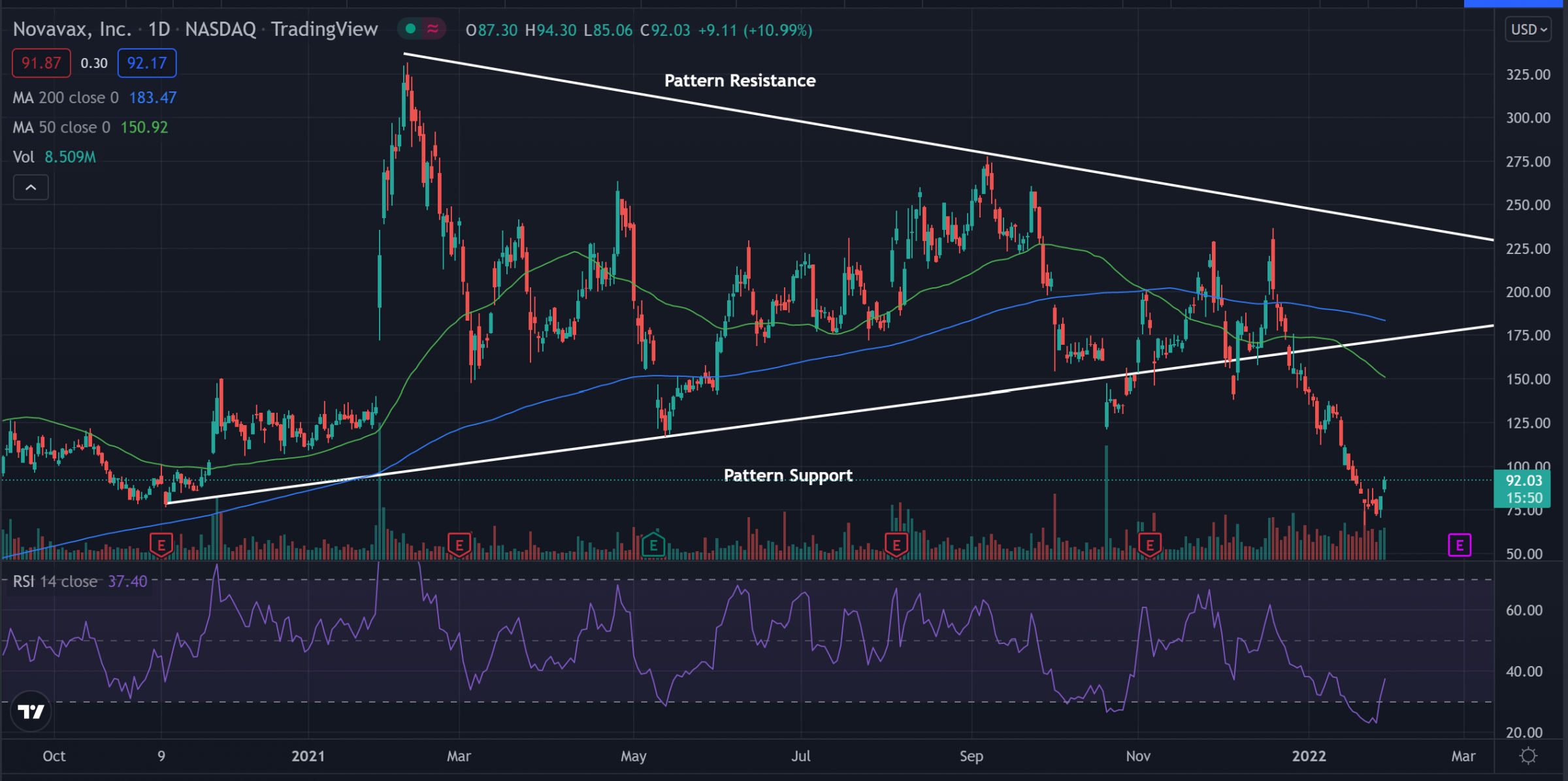The width and height of the screenshot is (1568, 781).
Task: Click the blue buy price 92.17 button
Action: coord(147,63)
